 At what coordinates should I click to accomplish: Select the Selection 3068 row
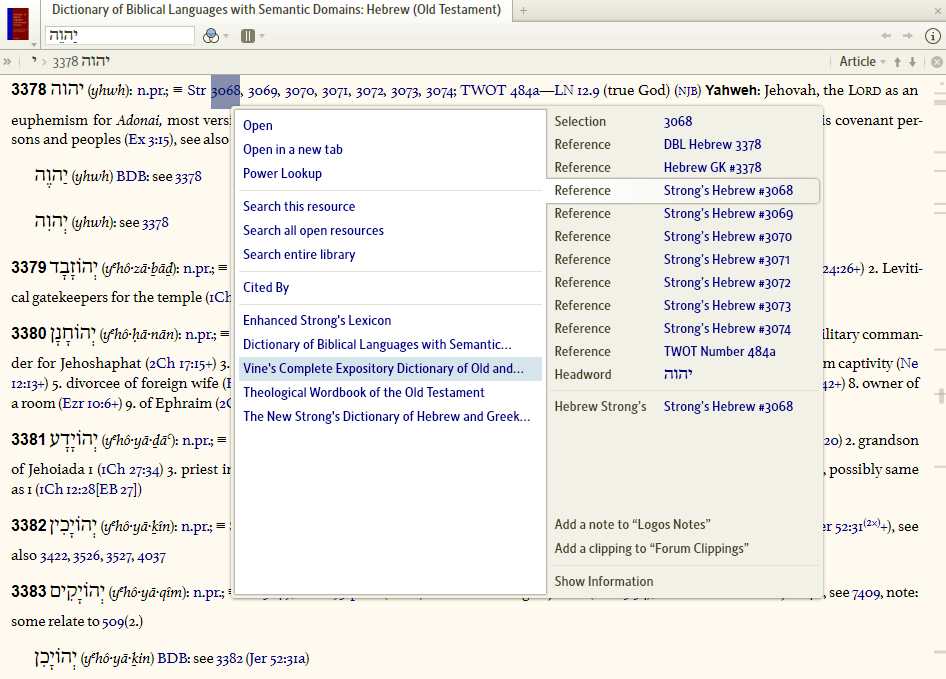(683, 121)
